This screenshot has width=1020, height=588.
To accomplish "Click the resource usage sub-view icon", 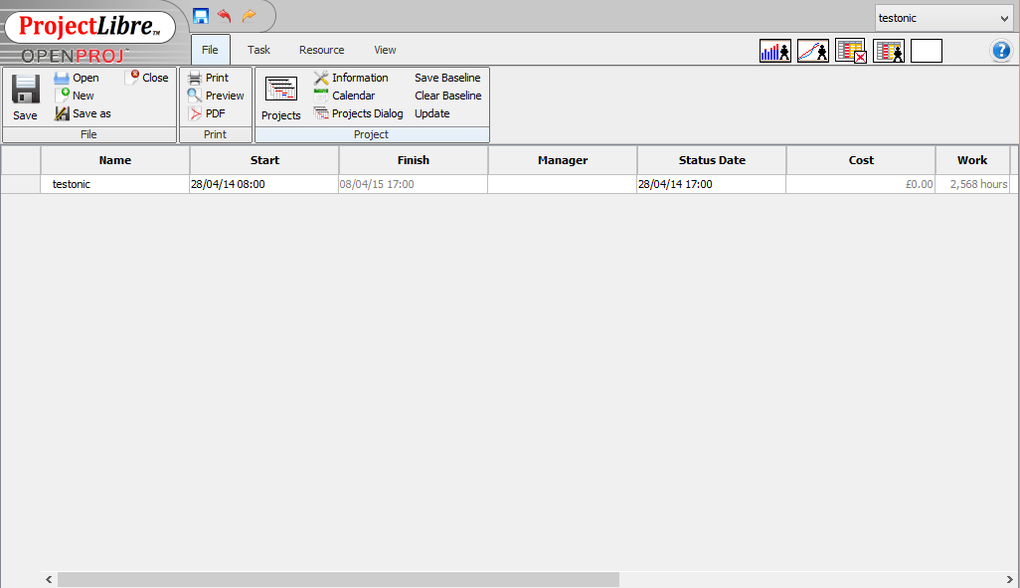I will 889,51.
